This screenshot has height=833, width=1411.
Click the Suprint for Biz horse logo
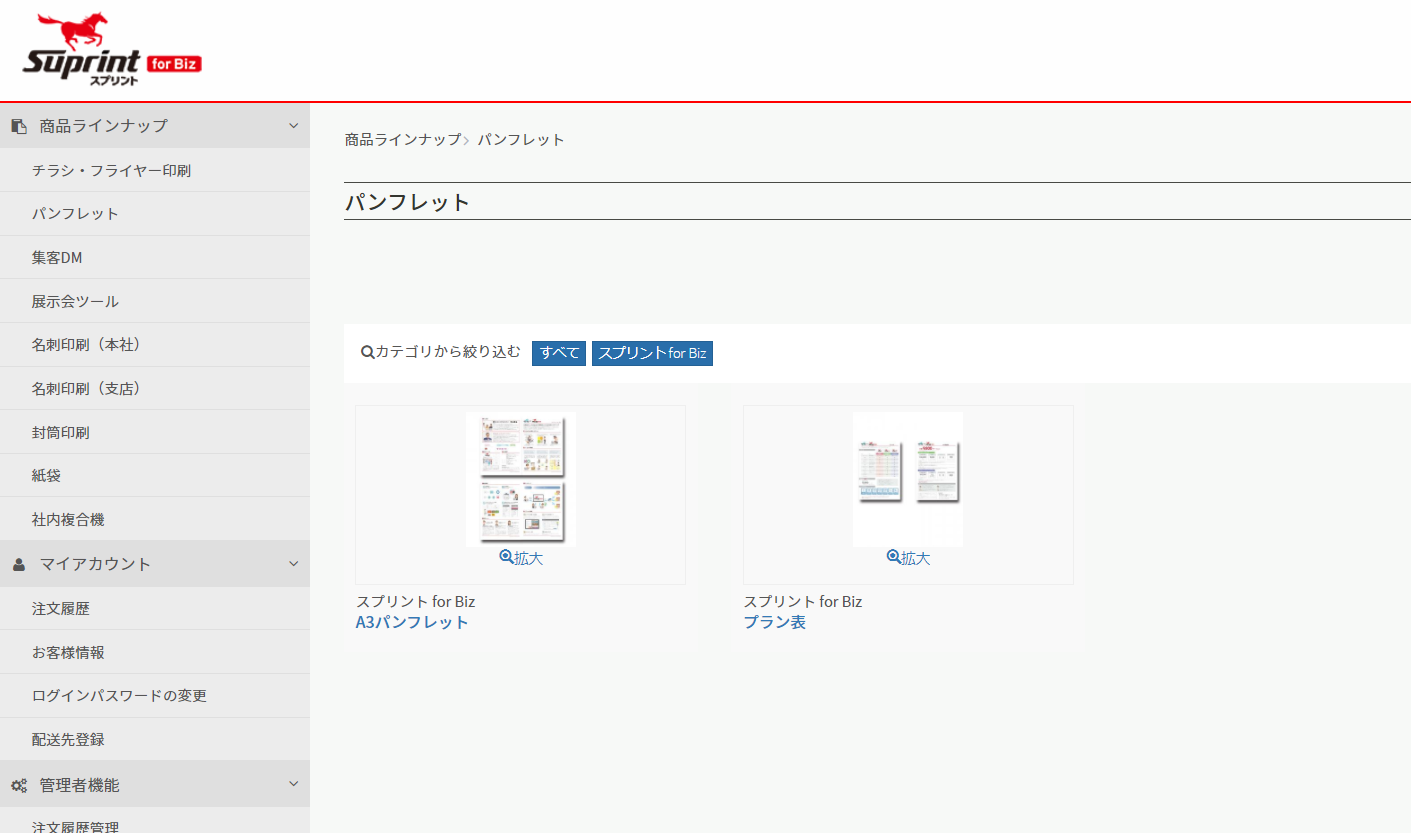point(112,49)
